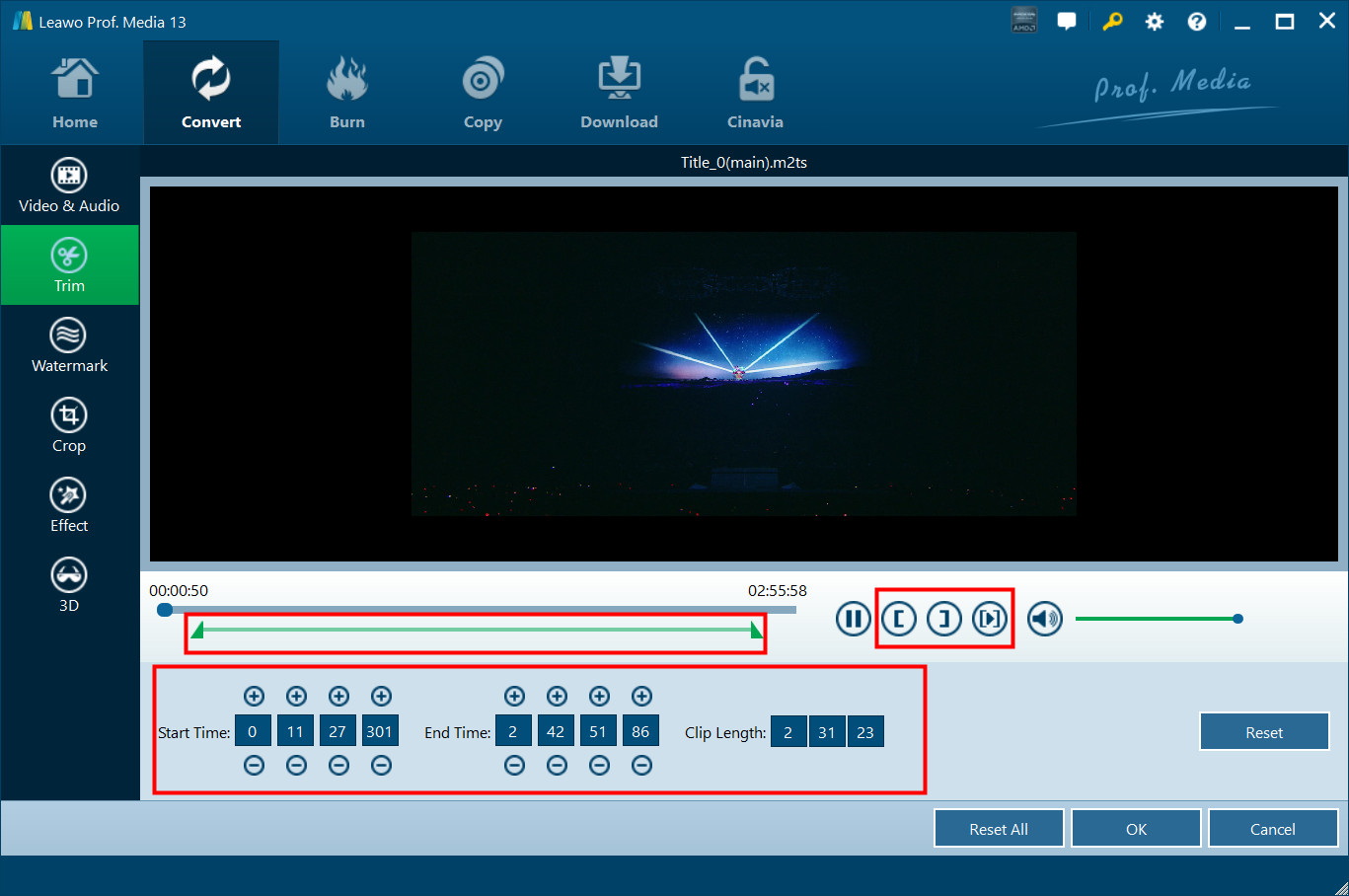Increase End Time milliseconds above 86
Viewport: 1349px width, 896px height.
pos(641,696)
